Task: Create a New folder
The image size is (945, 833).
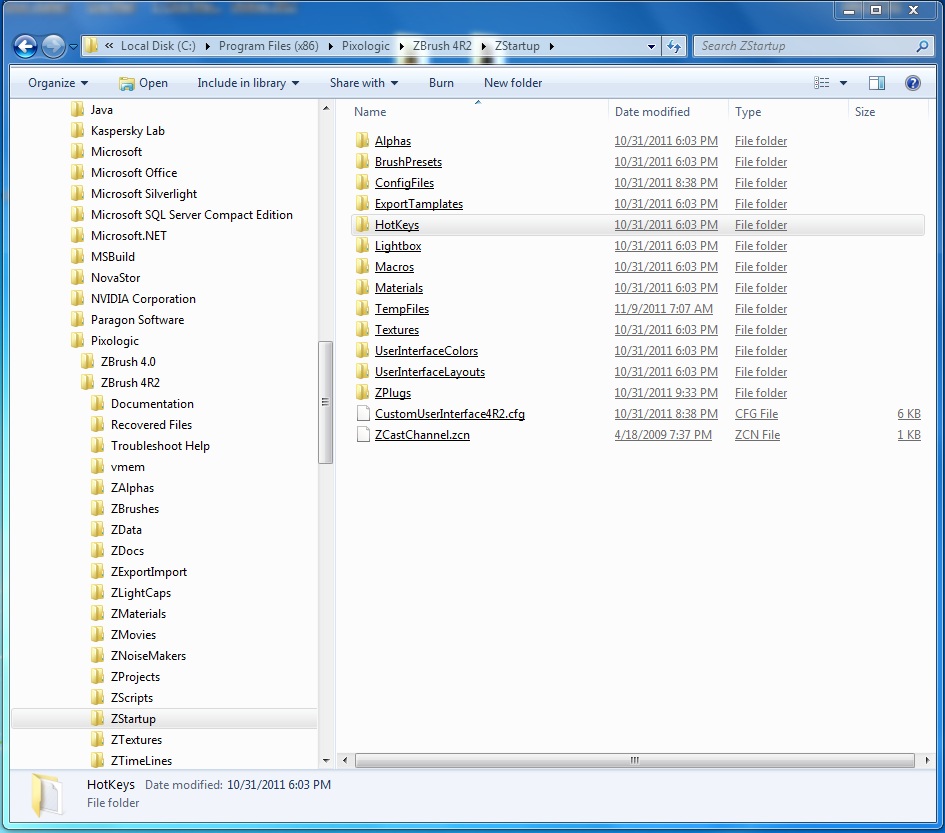Action: (513, 83)
